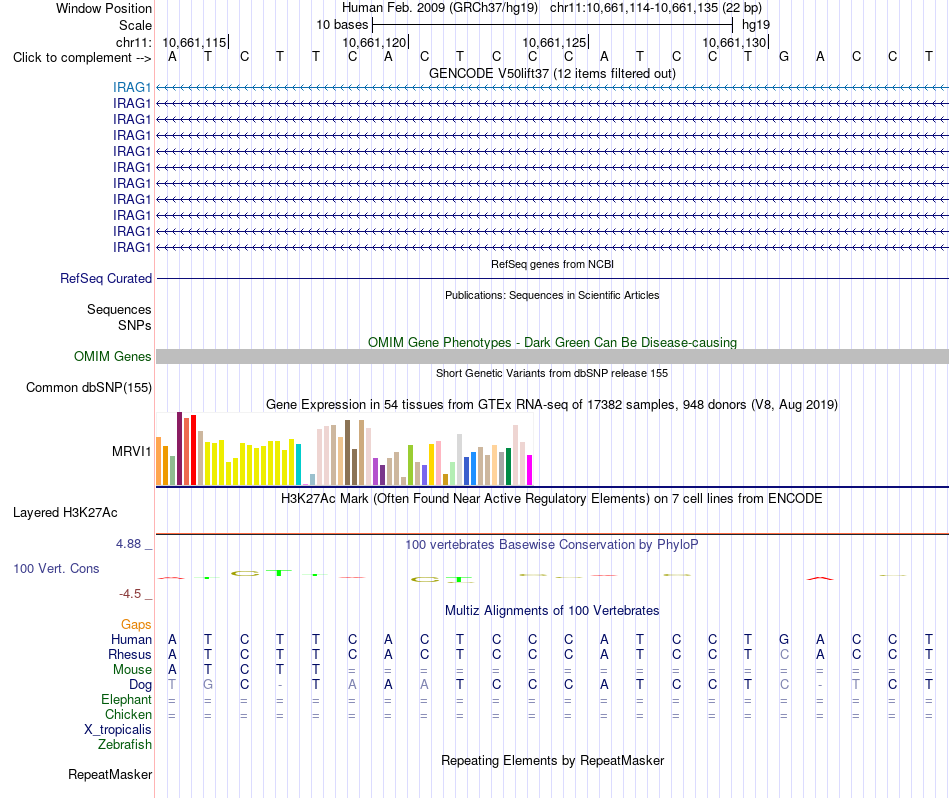The image size is (950, 798).
Task: Click the 10,661,125 position marker
Action: (554, 42)
